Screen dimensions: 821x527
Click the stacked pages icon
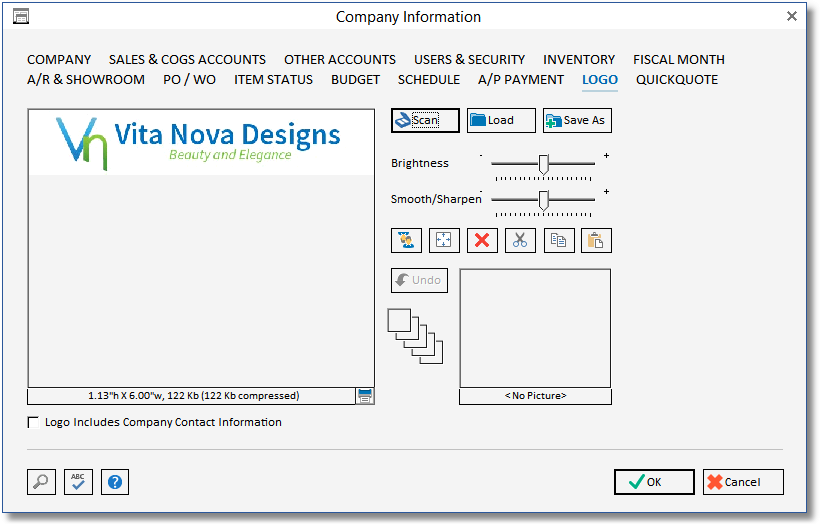[x=415, y=336]
